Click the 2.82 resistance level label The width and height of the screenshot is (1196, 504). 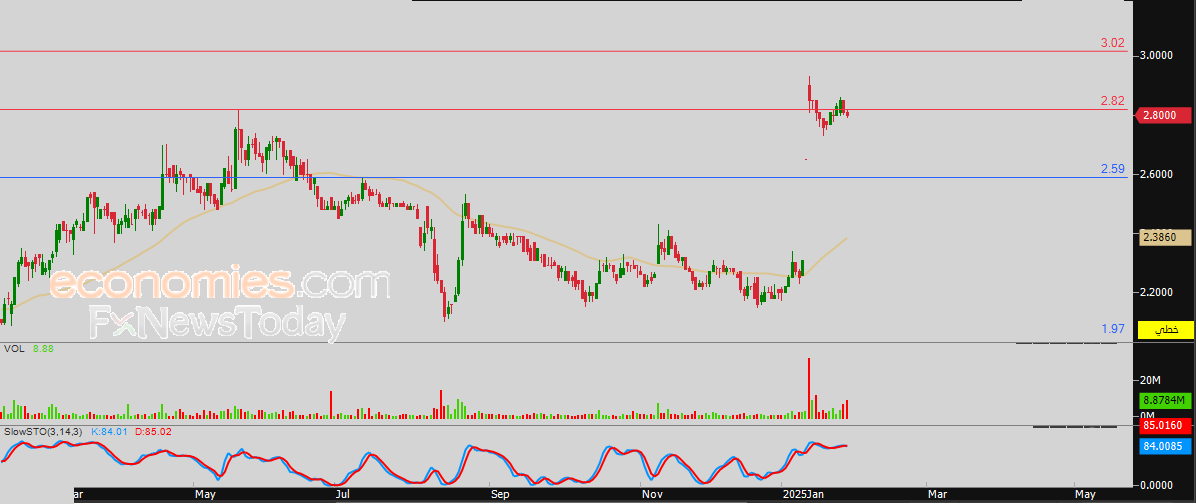[x=1113, y=101]
